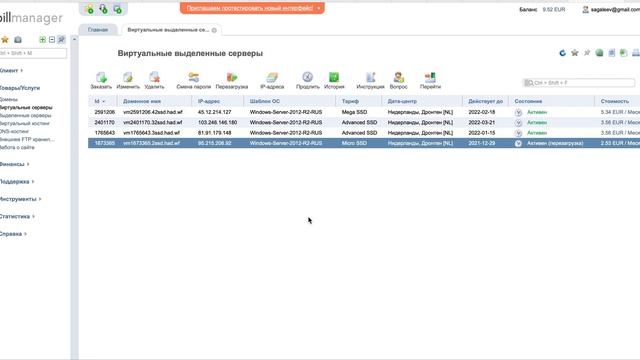Expand the Справка sidebar section
This screenshot has height=360, width=640.
[13, 234]
